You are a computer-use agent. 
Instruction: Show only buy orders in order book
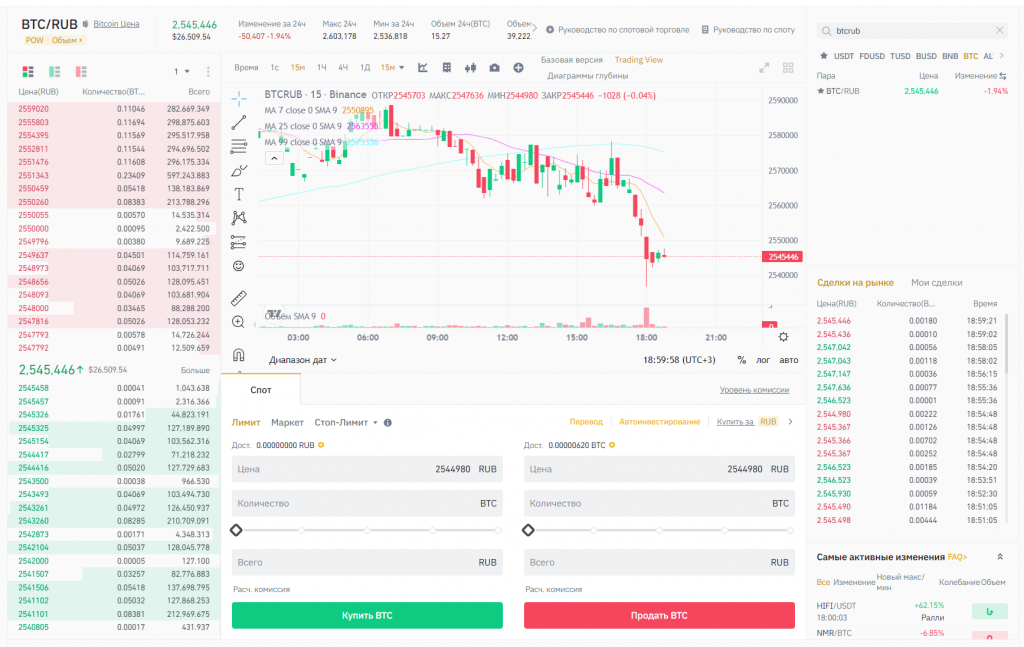pos(54,71)
